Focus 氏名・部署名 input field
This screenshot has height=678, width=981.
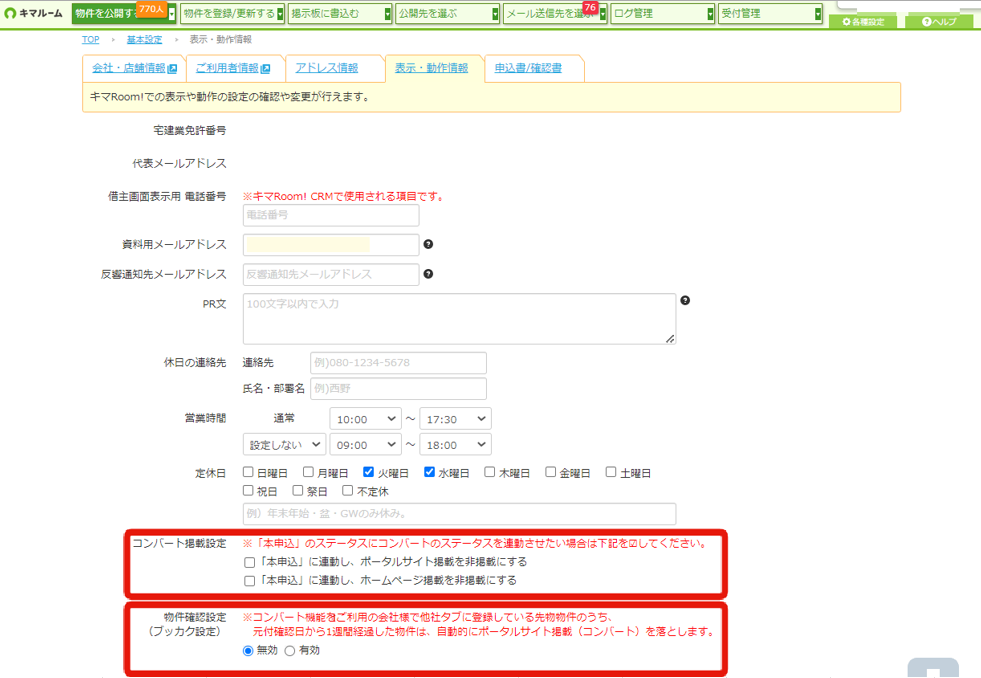398,388
